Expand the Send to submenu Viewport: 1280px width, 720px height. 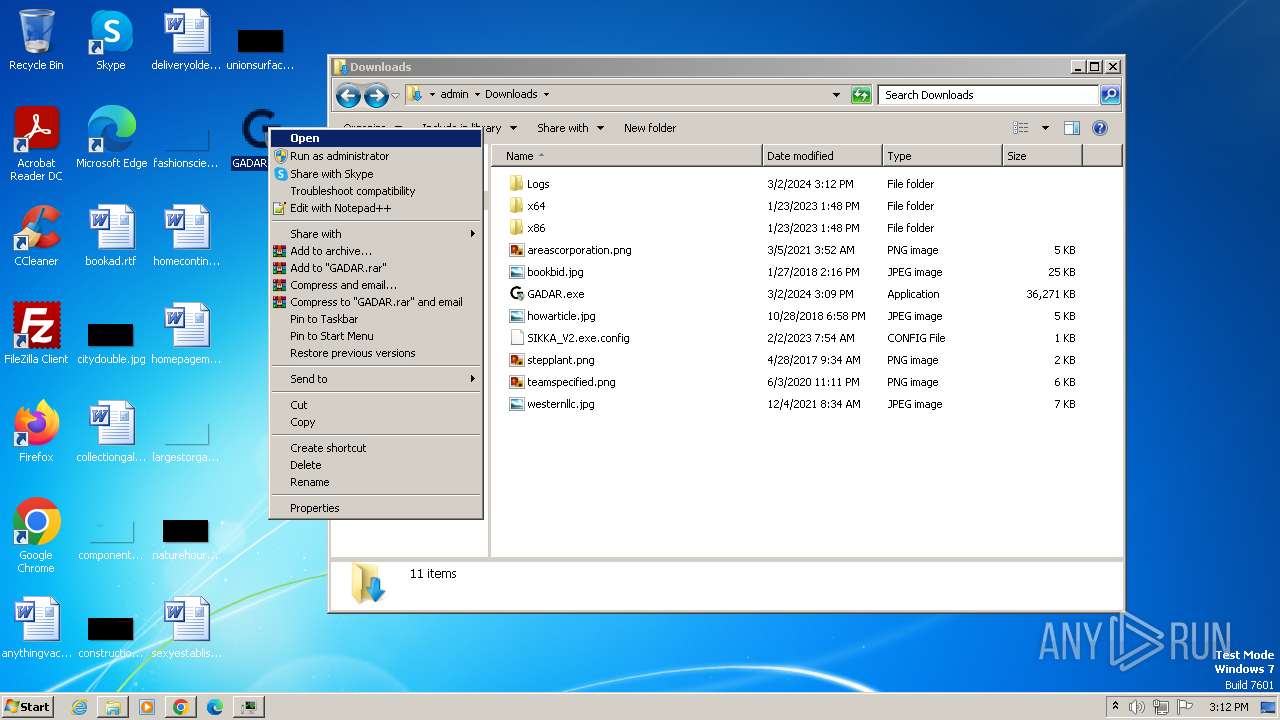pyautogui.click(x=376, y=379)
